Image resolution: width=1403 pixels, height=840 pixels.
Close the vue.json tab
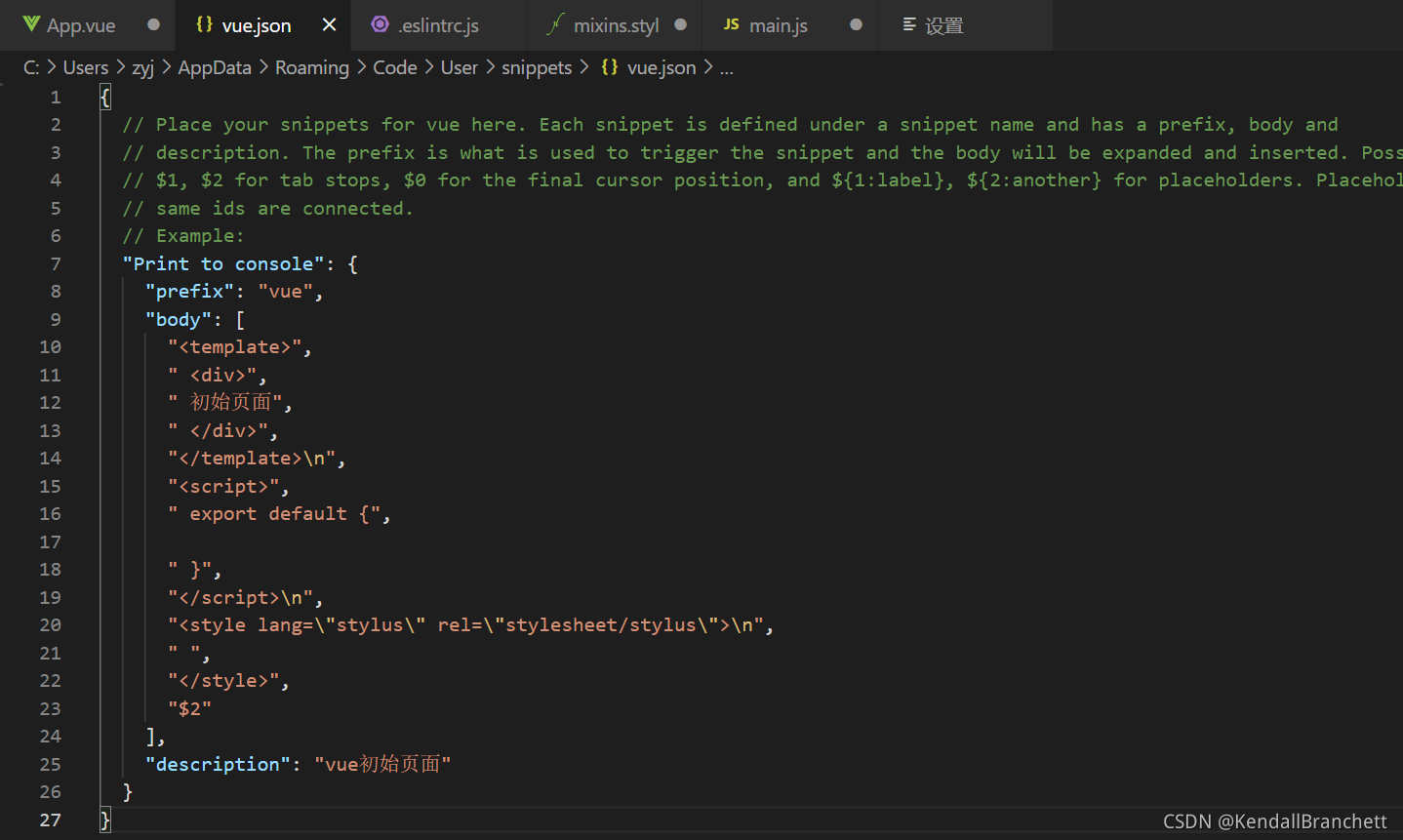coord(329,25)
